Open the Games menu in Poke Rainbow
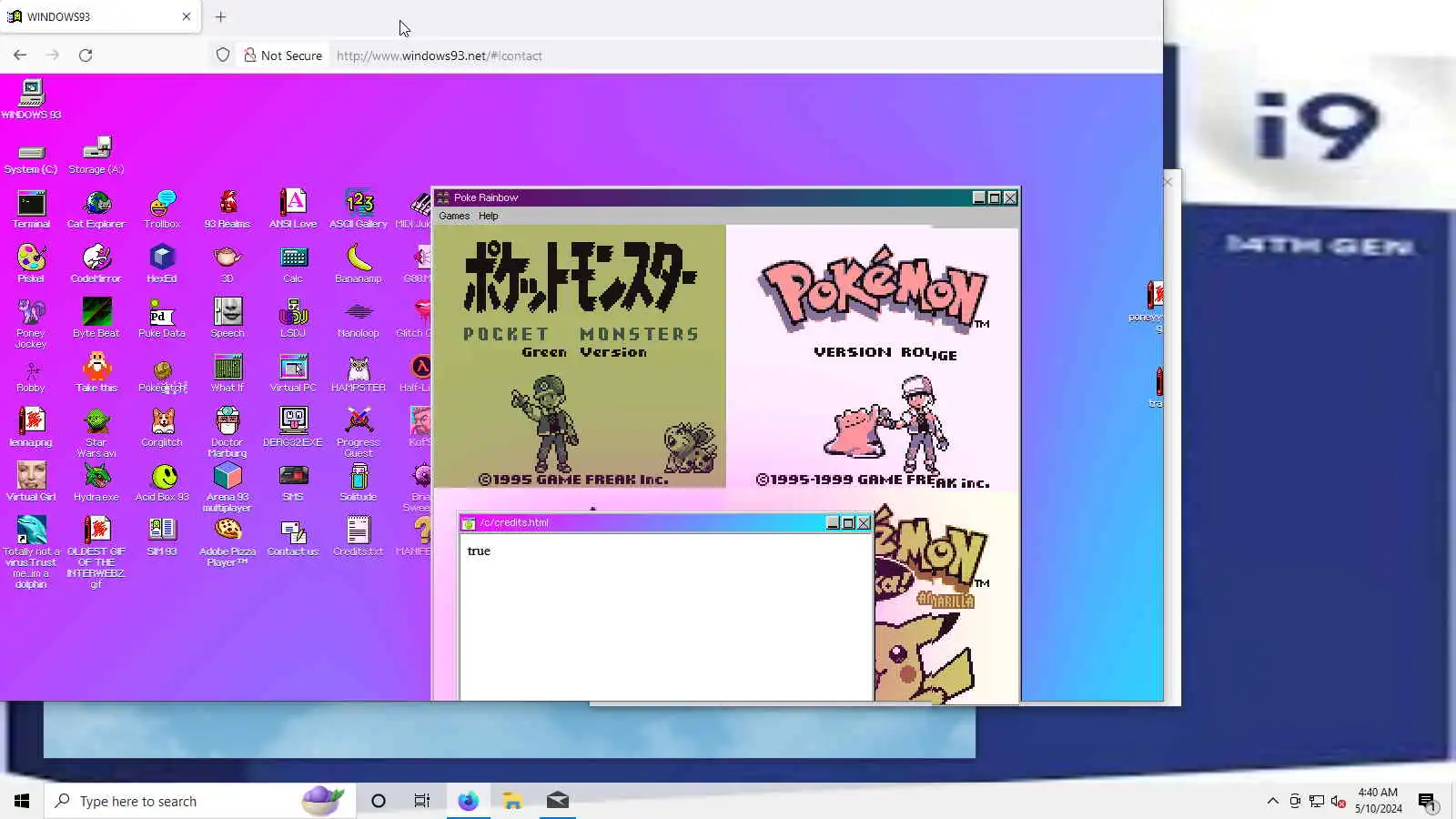The width and height of the screenshot is (1456, 819). (454, 217)
